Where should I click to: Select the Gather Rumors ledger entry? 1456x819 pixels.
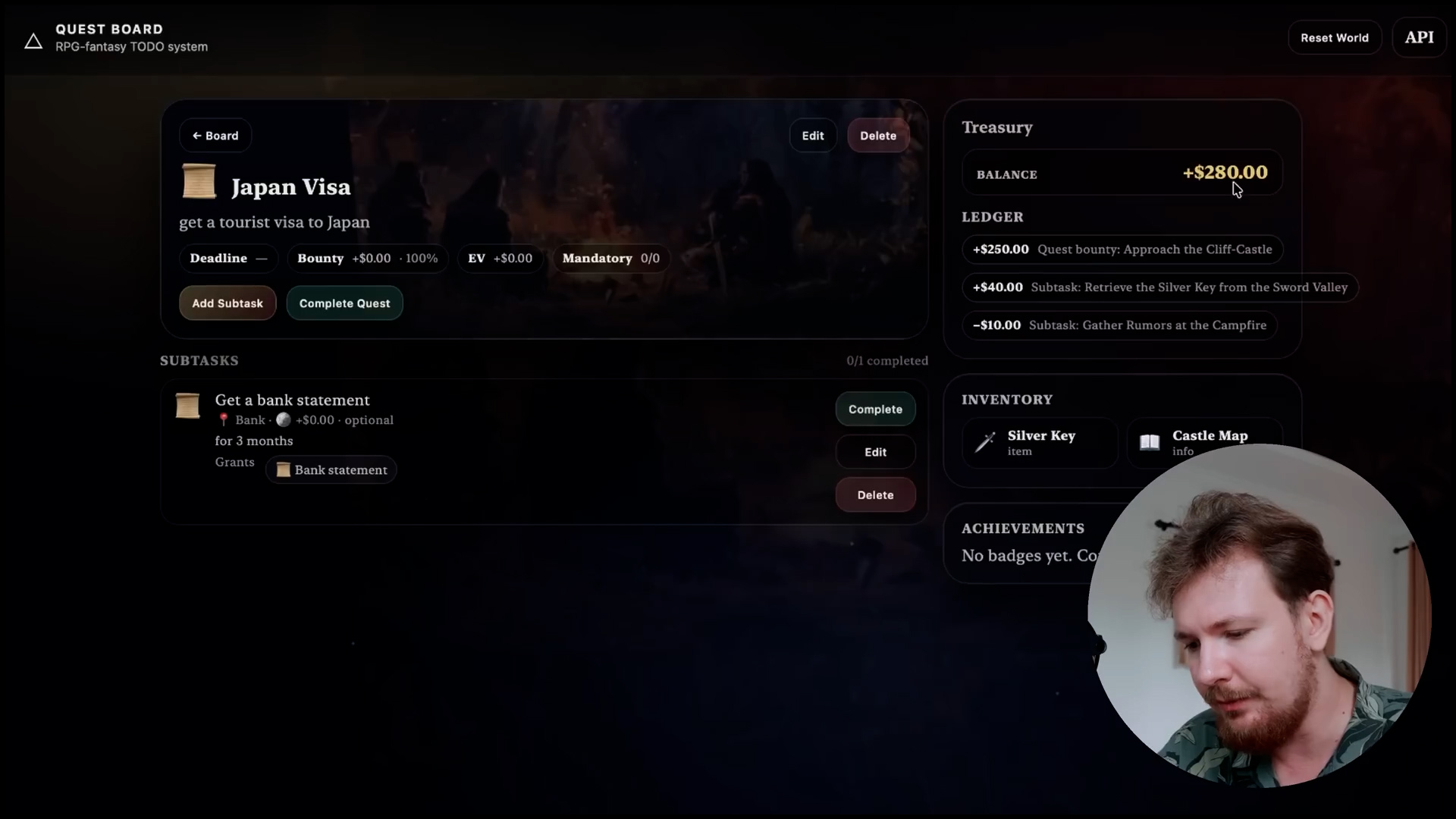1119,325
